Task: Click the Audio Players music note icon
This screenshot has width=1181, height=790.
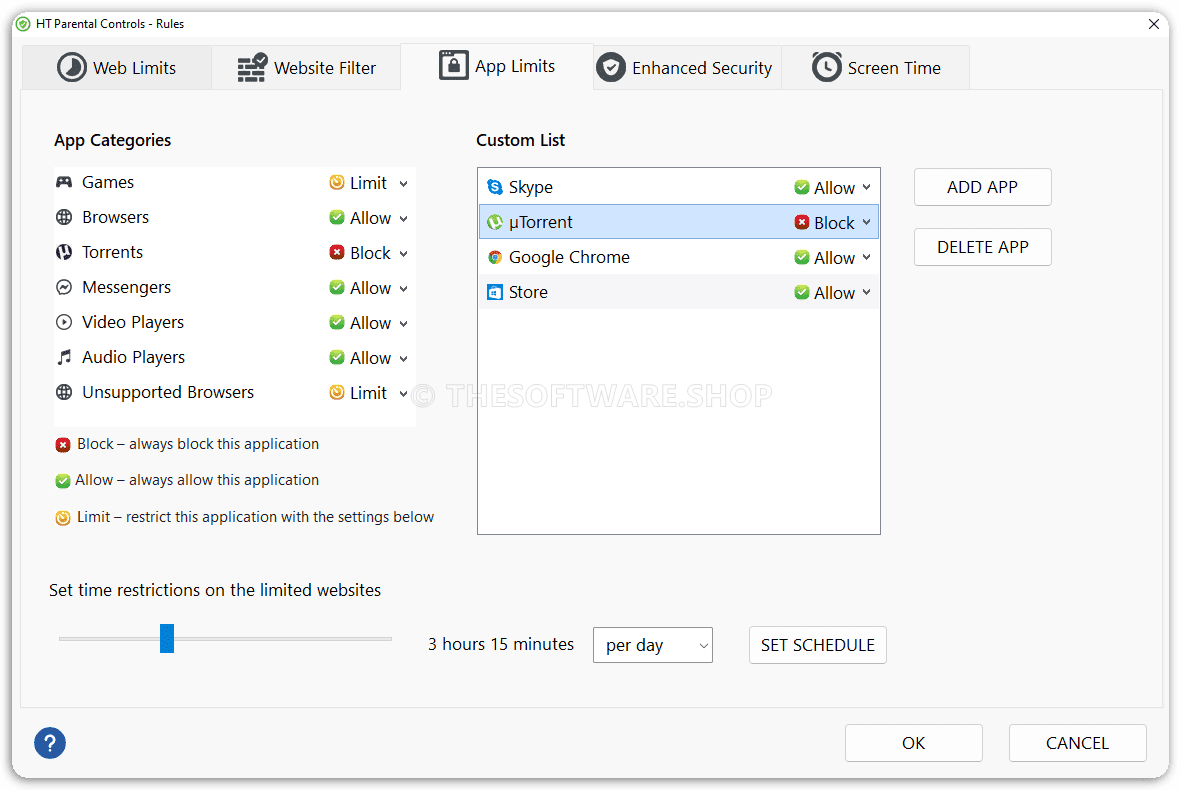Action: [64, 357]
